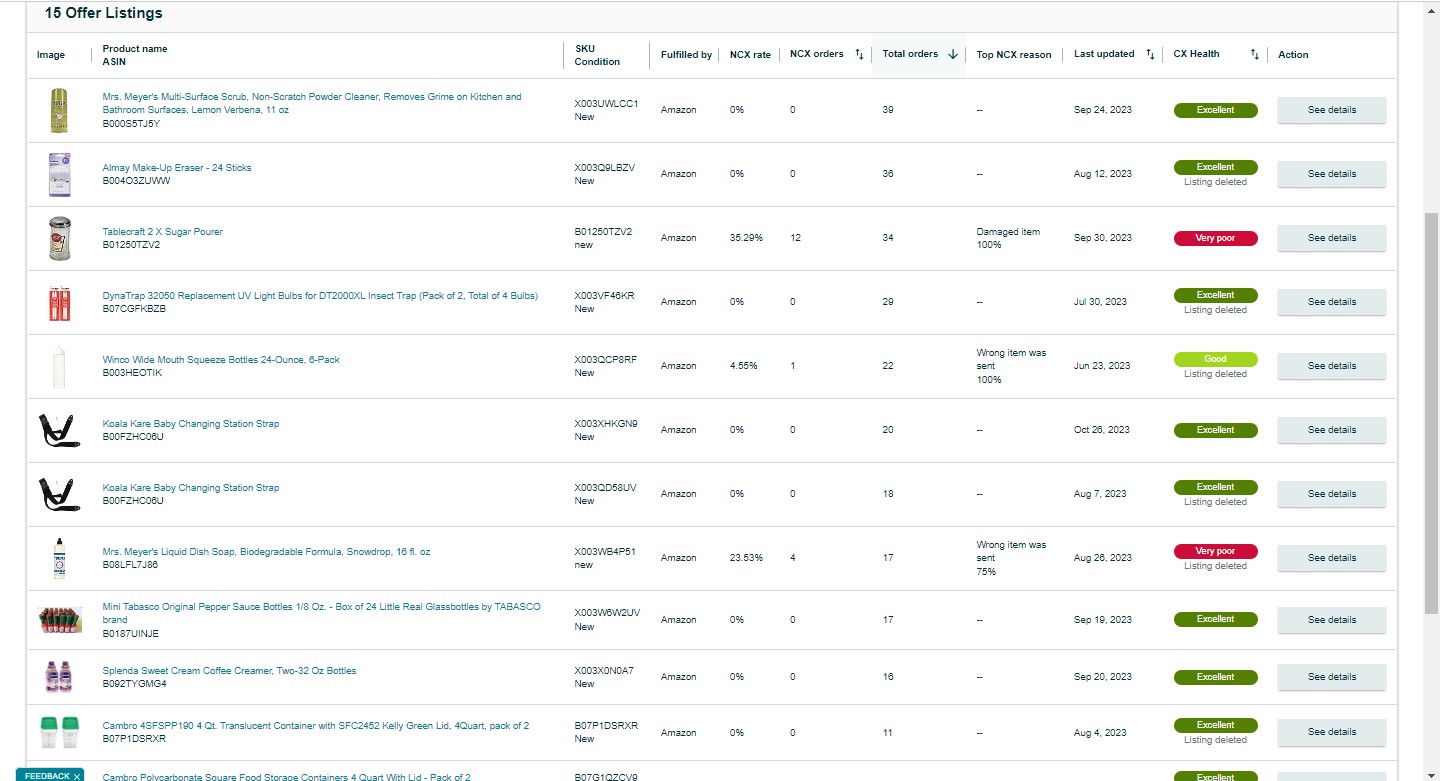
Task: Select the ASIN text B004O3ZUWW
Action: [x=137, y=181]
